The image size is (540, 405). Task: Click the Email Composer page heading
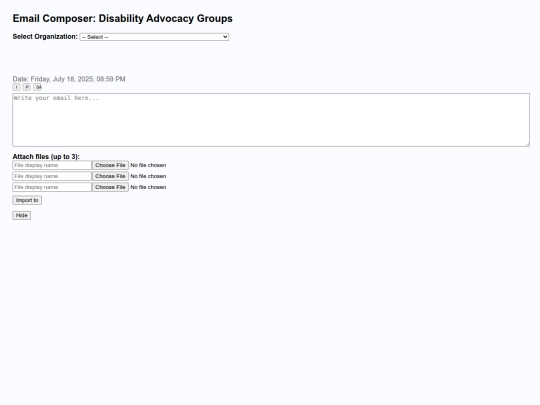[x=123, y=18]
